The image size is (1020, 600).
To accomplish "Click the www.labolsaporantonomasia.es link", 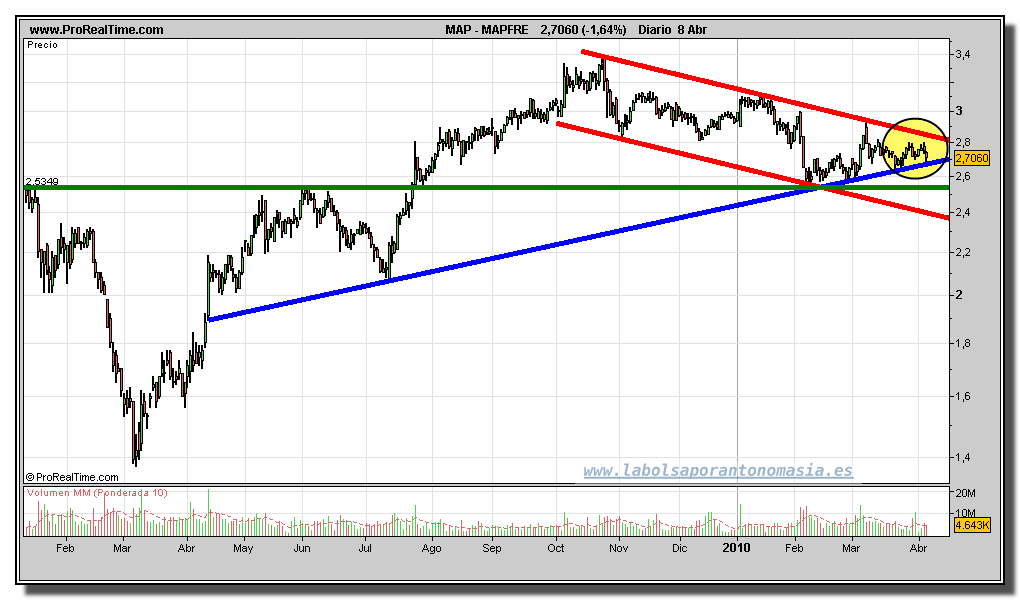I will [x=718, y=470].
